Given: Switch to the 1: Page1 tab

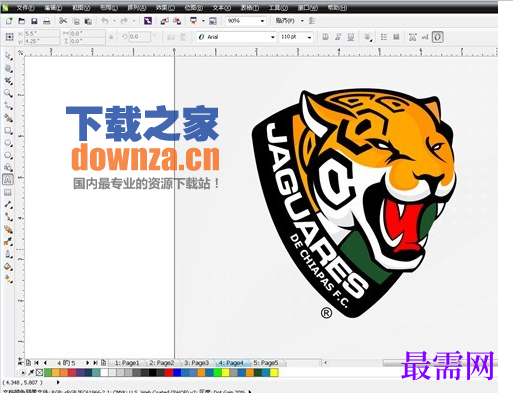Looking at the screenshot, I should (x=127, y=363).
